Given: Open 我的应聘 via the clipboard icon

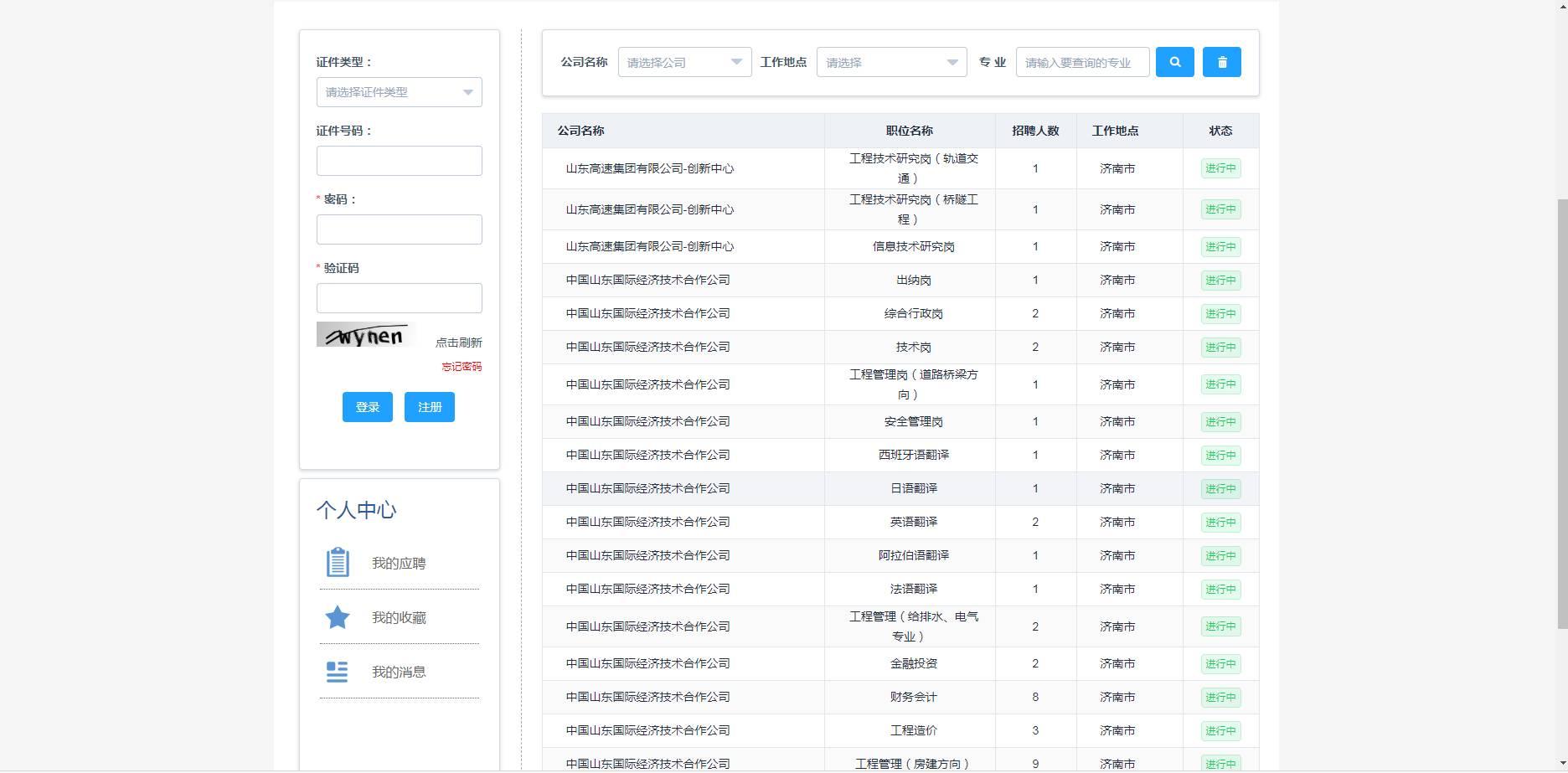Looking at the screenshot, I should coord(337,563).
